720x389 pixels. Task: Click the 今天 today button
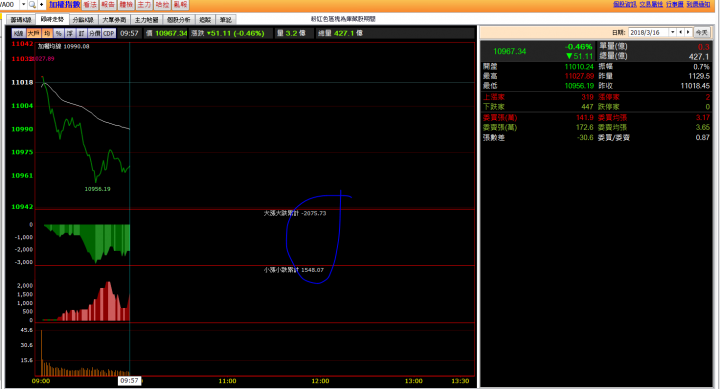701,32
